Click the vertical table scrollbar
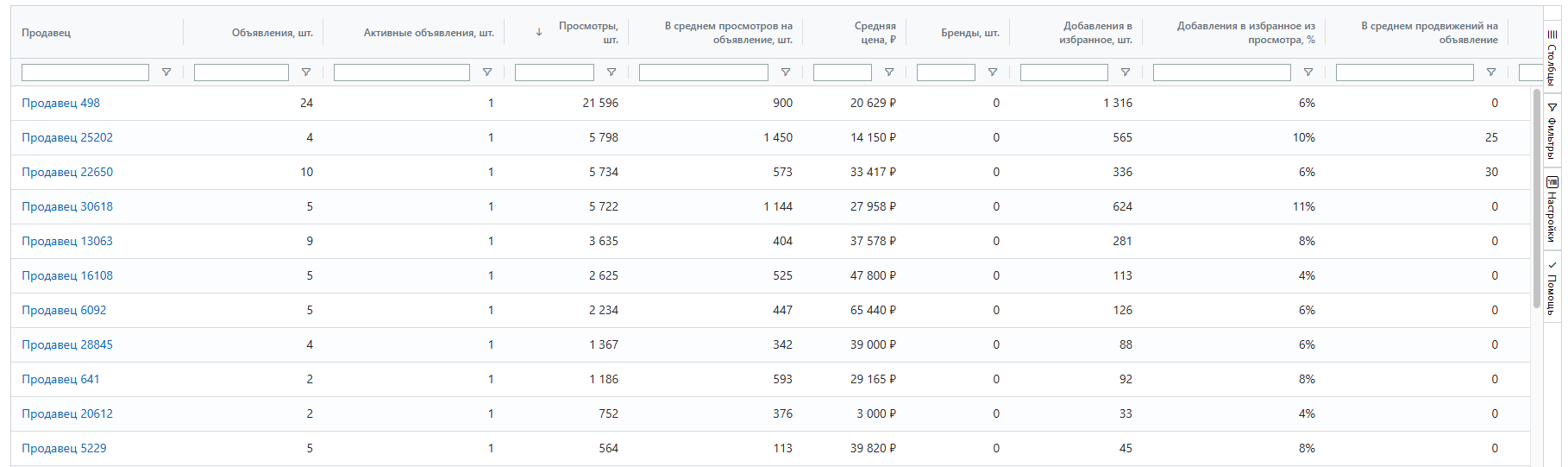This screenshot has height=467, width=1568. (x=1537, y=198)
